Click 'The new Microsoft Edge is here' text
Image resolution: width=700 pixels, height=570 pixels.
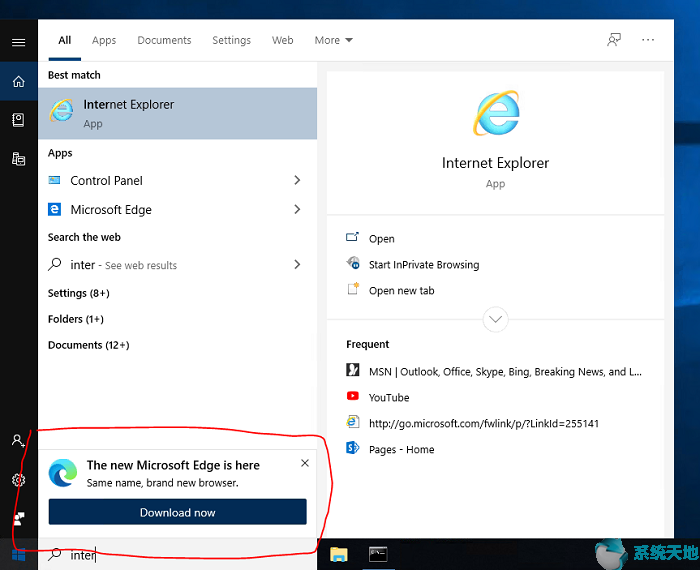pos(173,465)
